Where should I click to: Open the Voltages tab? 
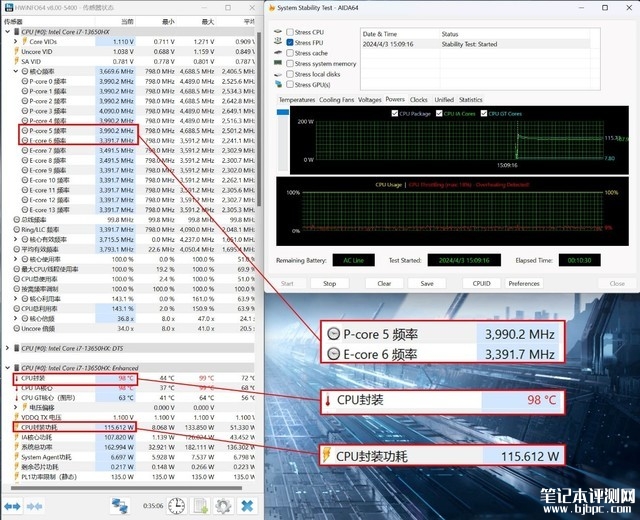370,100
